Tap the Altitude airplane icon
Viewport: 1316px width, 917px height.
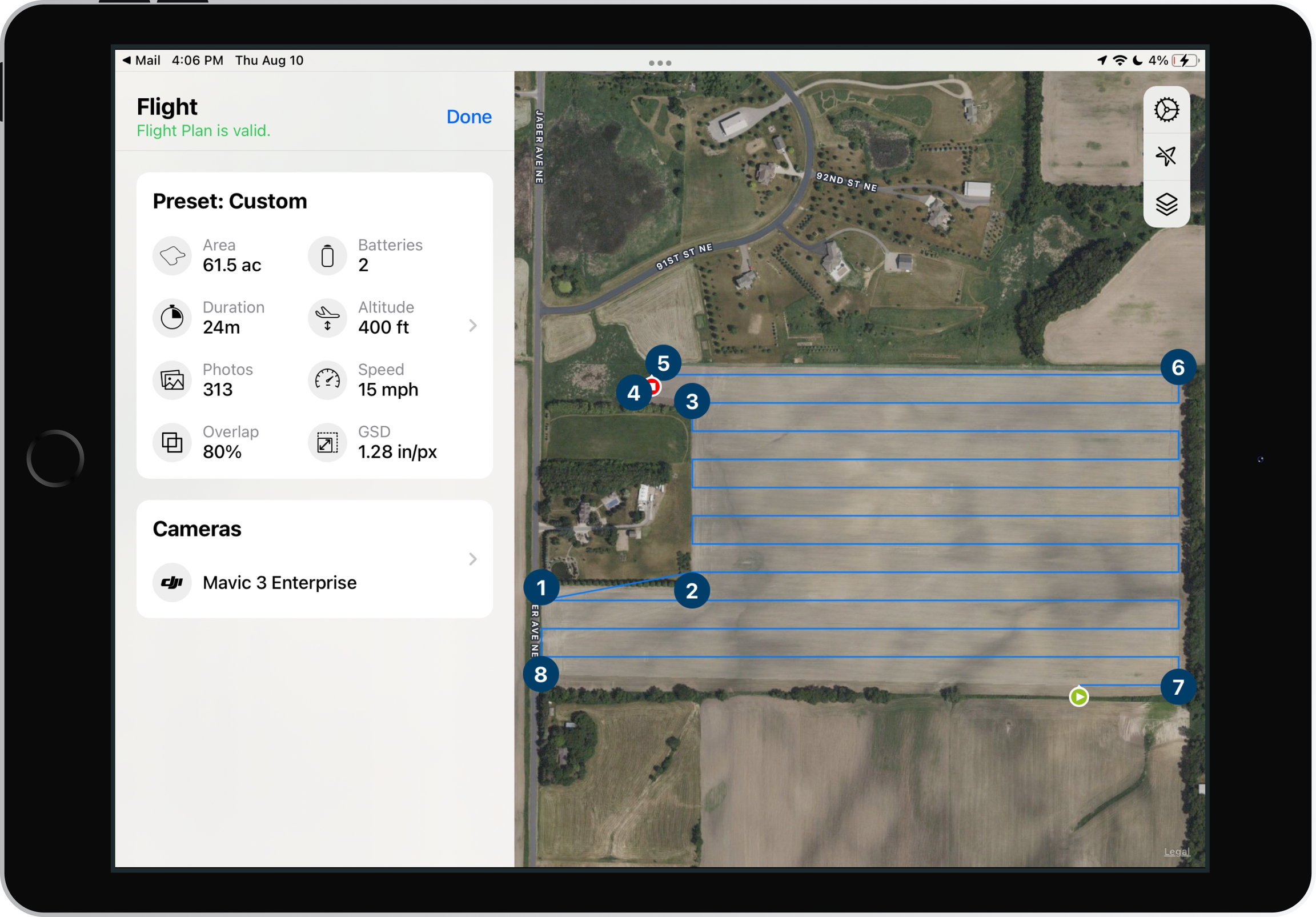point(327,318)
